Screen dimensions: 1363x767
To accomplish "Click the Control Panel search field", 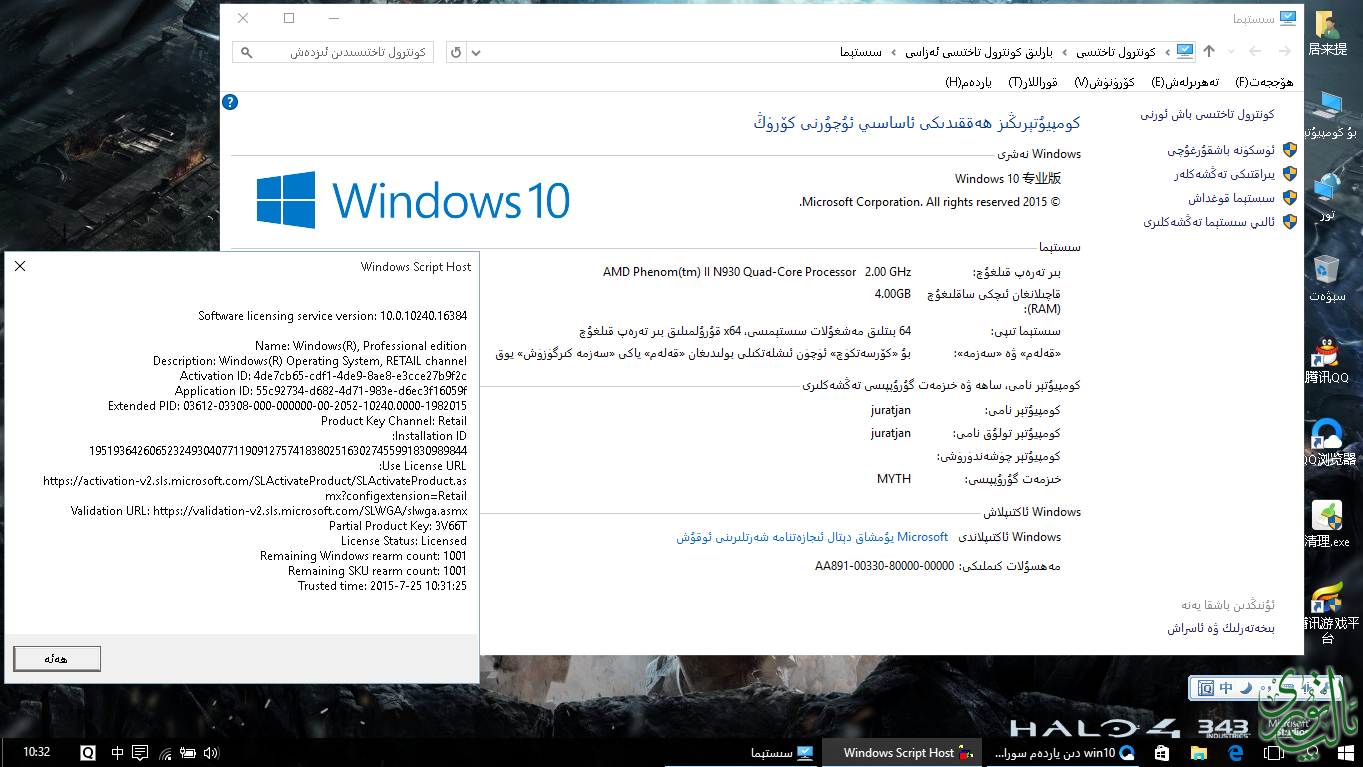I will [333, 52].
